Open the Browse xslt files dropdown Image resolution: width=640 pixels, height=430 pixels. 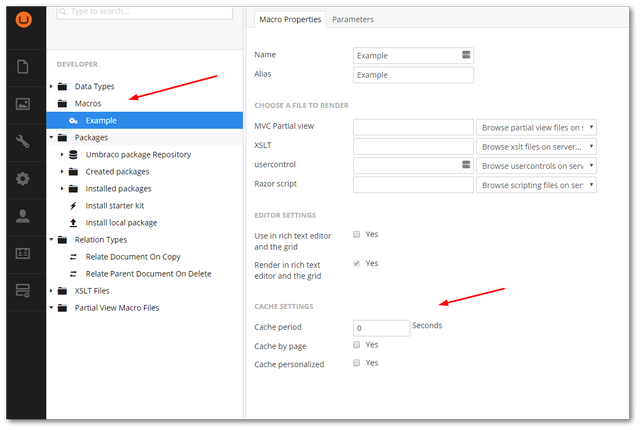536,147
